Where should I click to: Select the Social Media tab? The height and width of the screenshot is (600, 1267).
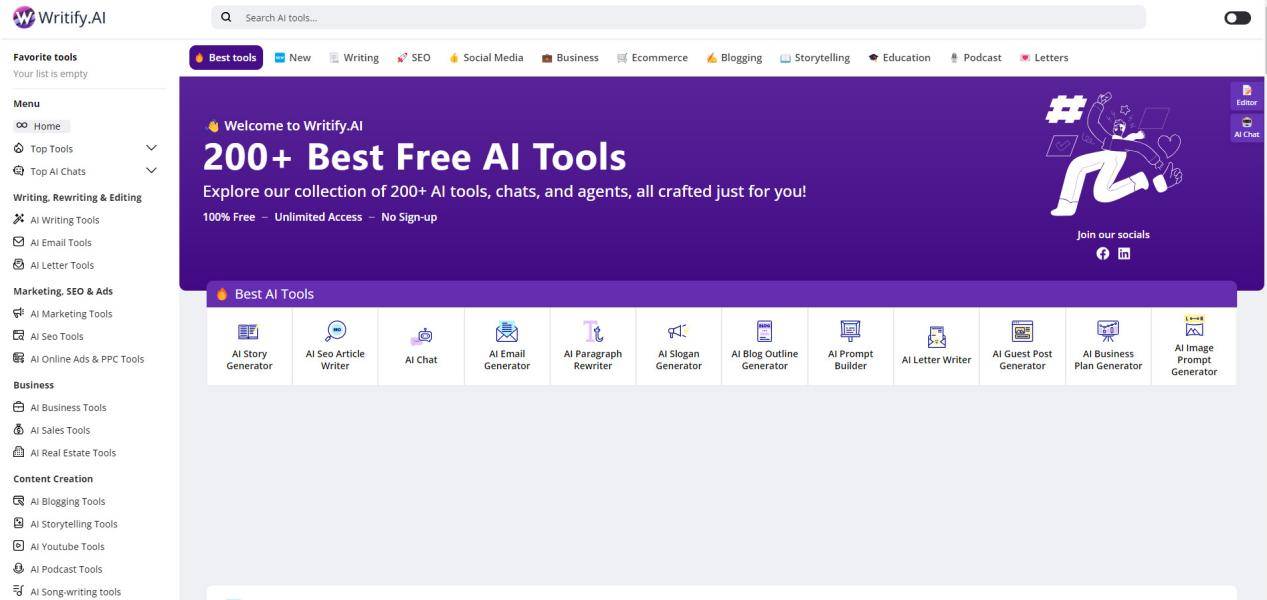[x=485, y=58]
